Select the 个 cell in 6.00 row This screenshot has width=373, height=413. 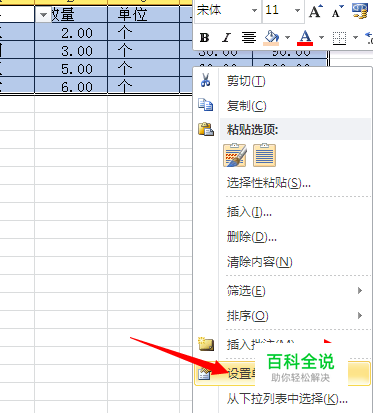tap(143, 86)
